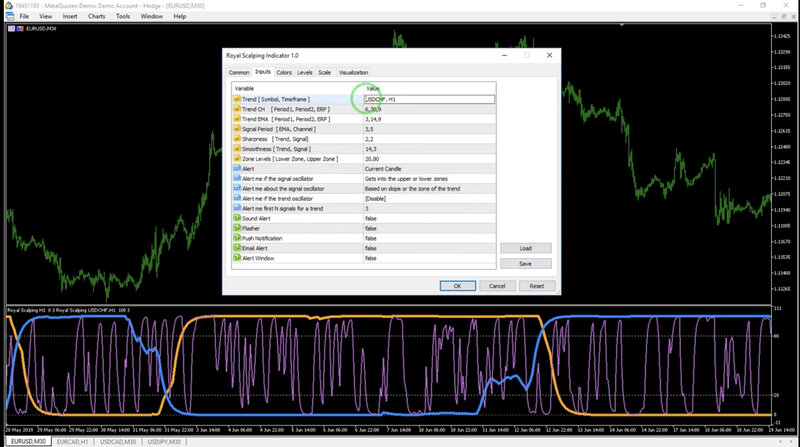Open the View menu
Viewport: 800px width, 447px height.
[45, 16]
